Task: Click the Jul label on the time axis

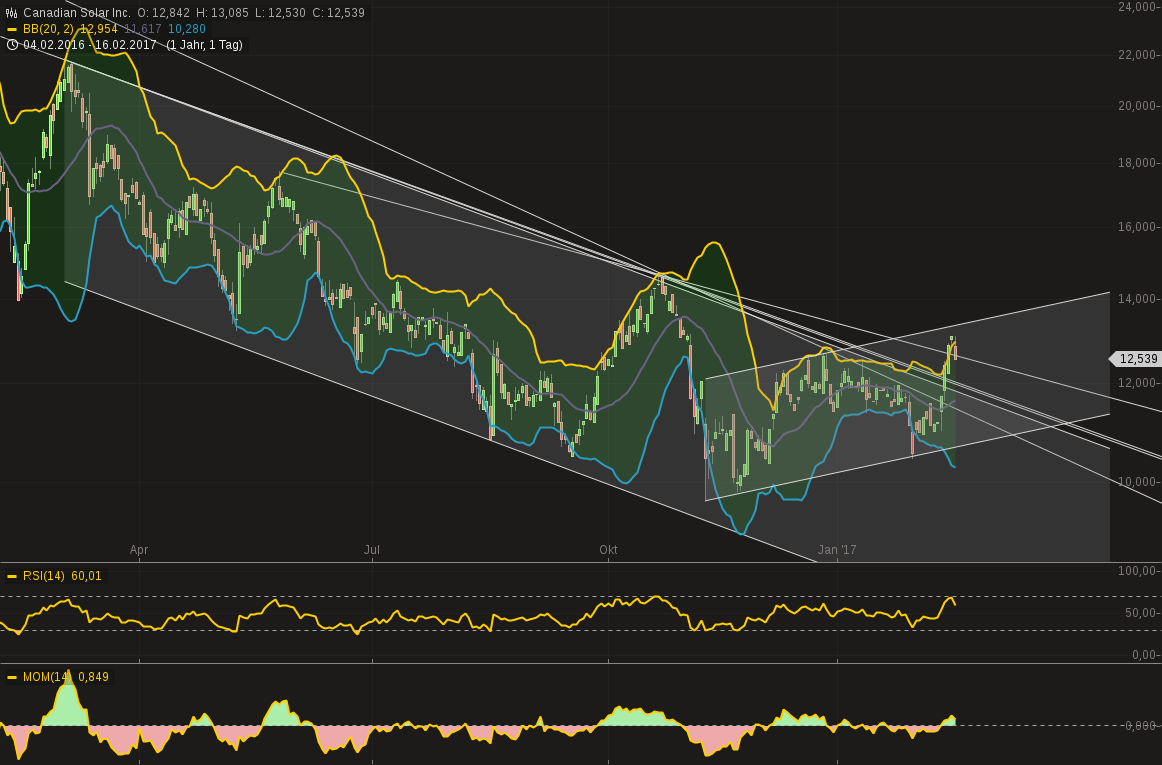Action: pyautogui.click(x=372, y=550)
